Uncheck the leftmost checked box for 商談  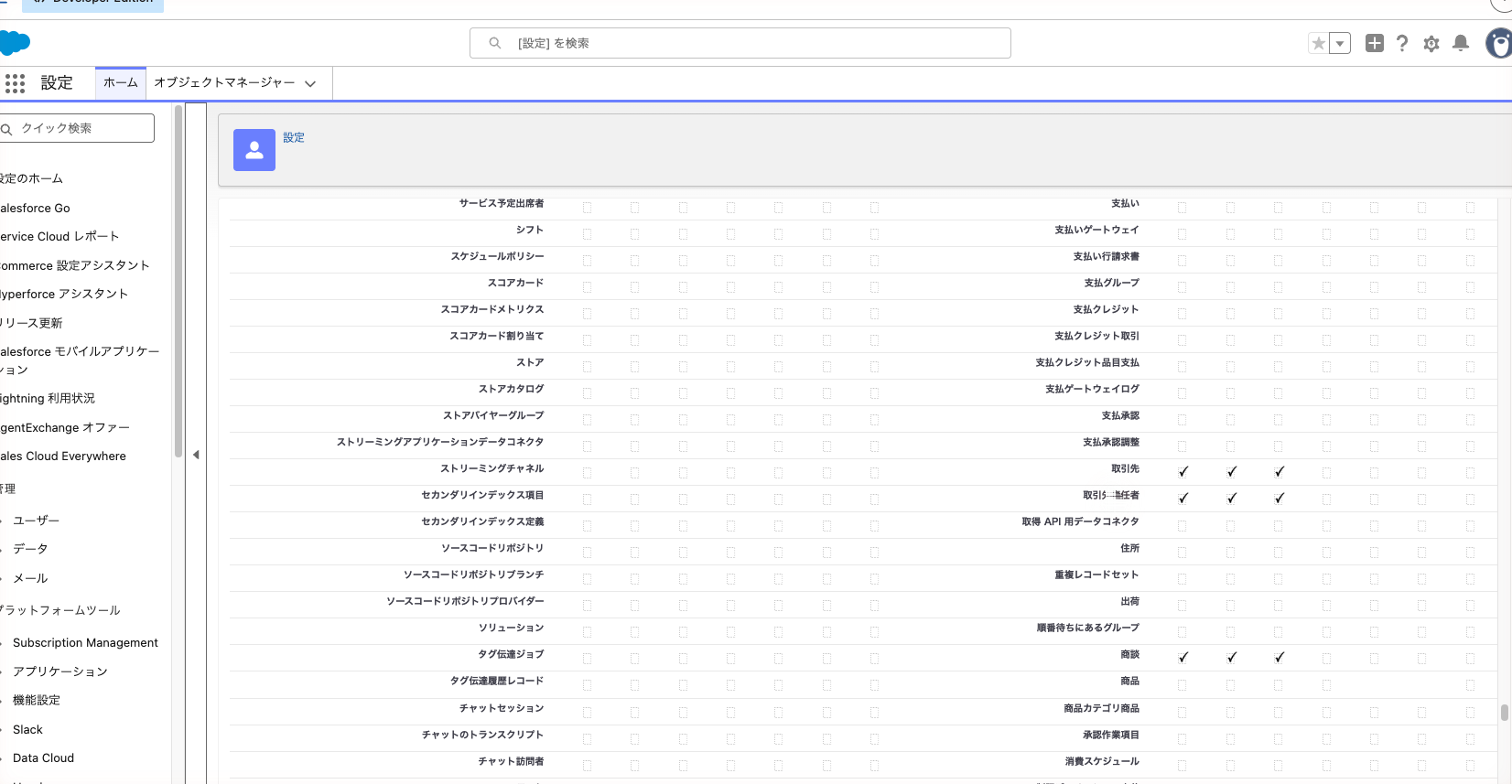(x=1183, y=658)
